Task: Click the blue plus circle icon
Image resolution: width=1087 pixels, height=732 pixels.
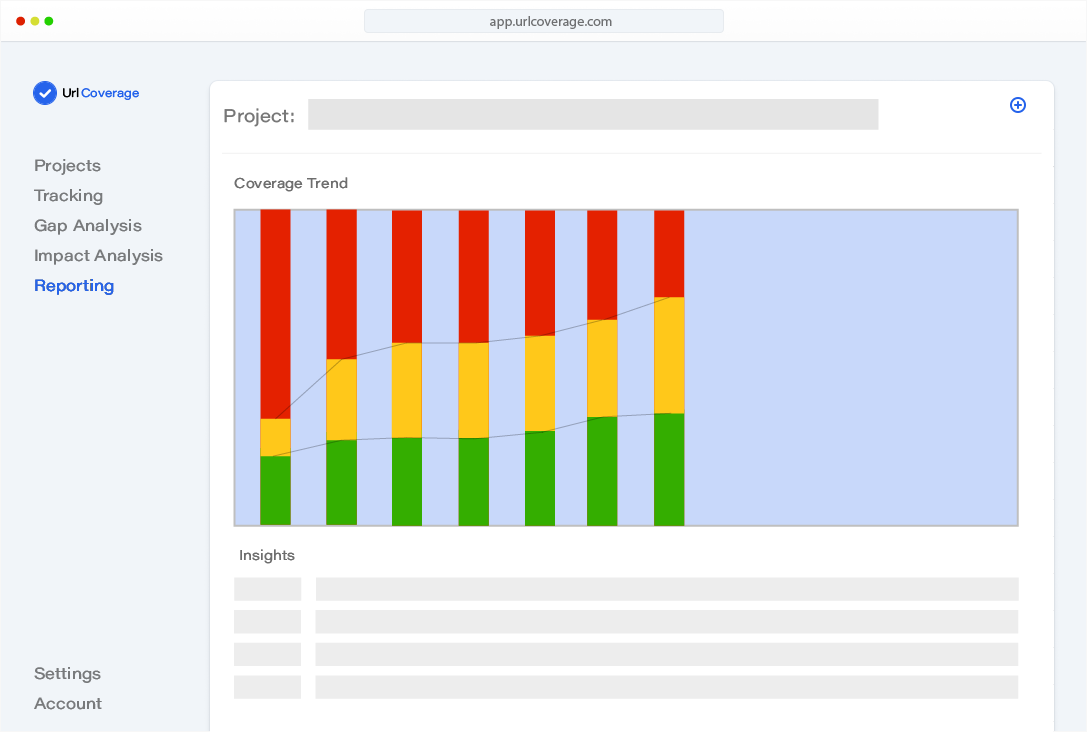Action: (1018, 105)
